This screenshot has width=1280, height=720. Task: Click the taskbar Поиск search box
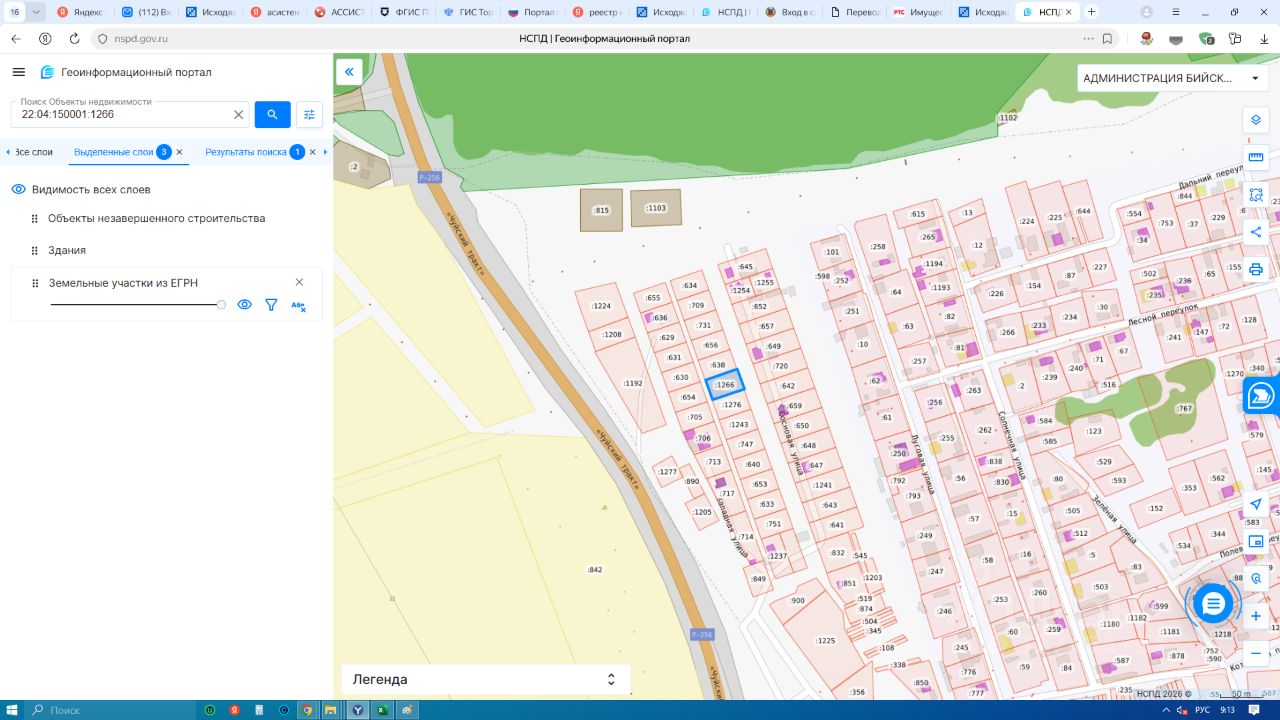tap(110, 710)
